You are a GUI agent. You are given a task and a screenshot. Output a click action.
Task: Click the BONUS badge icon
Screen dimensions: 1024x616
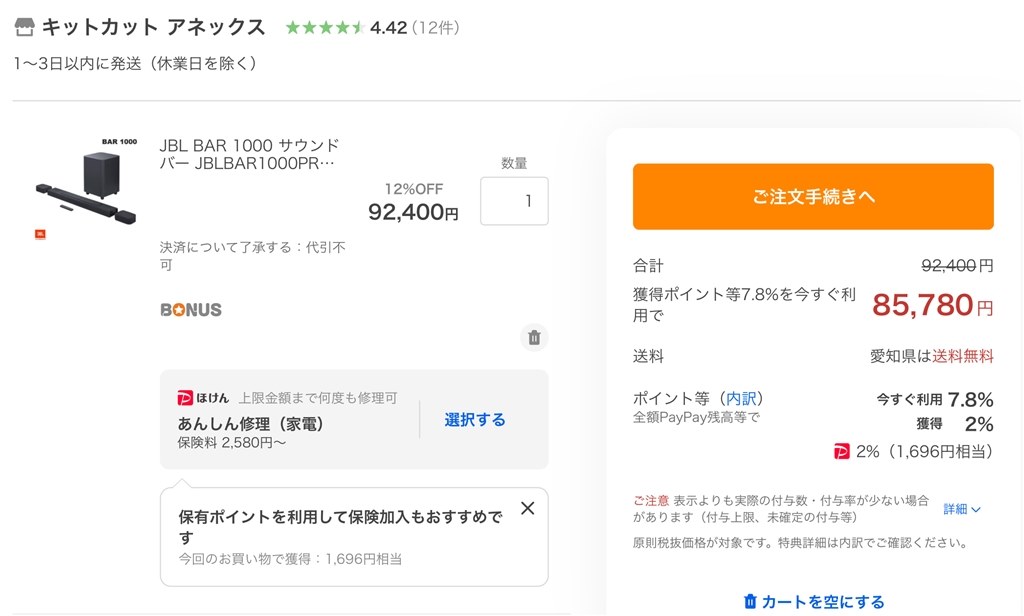click(x=191, y=310)
